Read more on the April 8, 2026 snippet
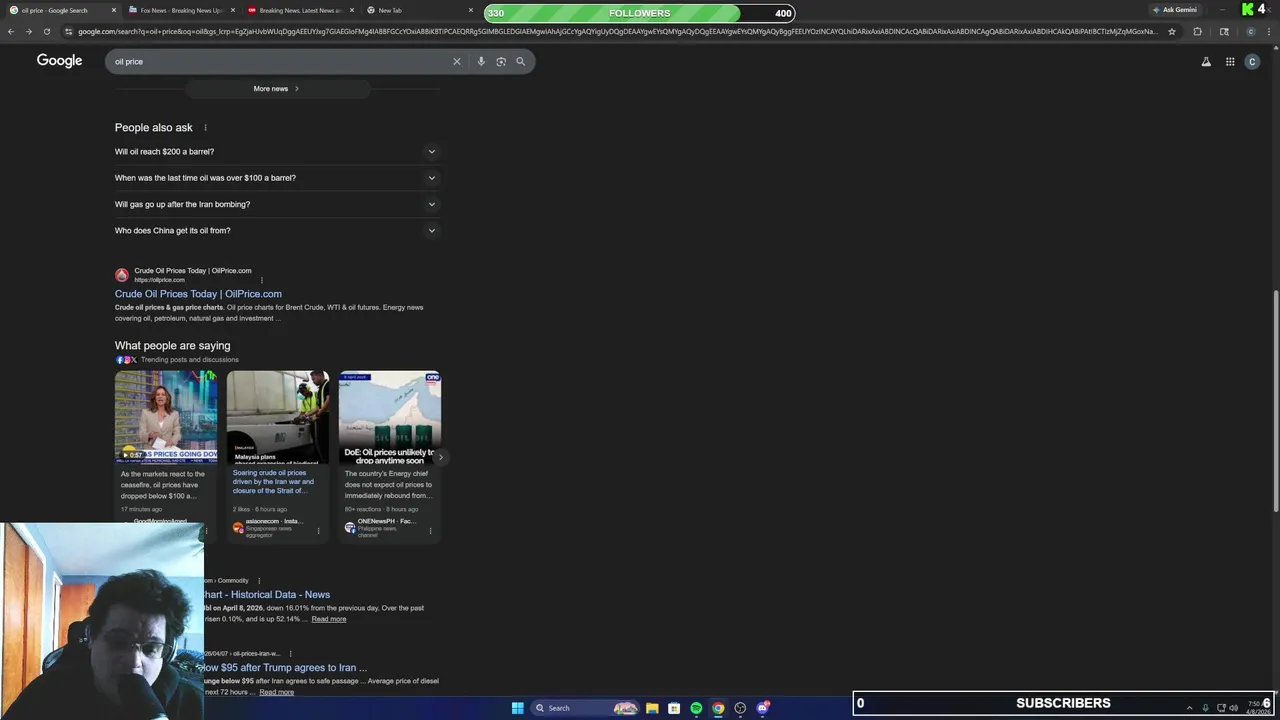Image resolution: width=1280 pixels, height=720 pixels. click(329, 619)
